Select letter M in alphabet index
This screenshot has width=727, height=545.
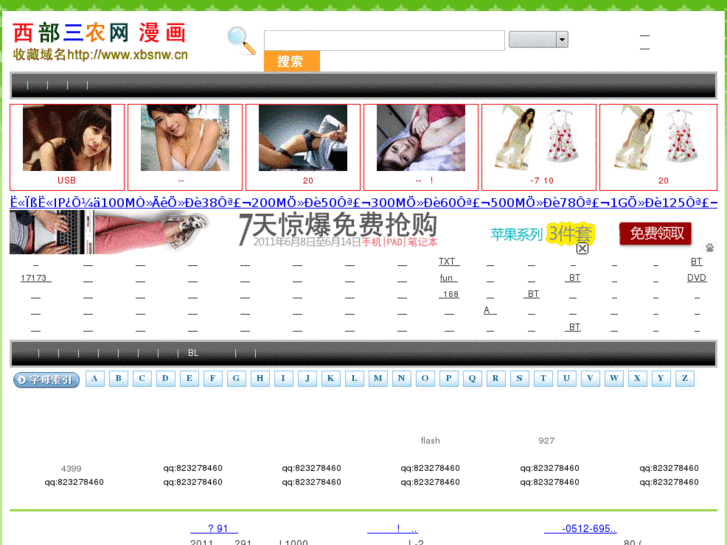click(x=378, y=378)
